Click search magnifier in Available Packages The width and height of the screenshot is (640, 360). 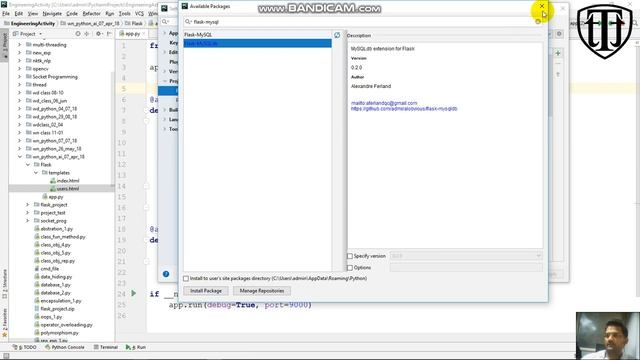188,22
